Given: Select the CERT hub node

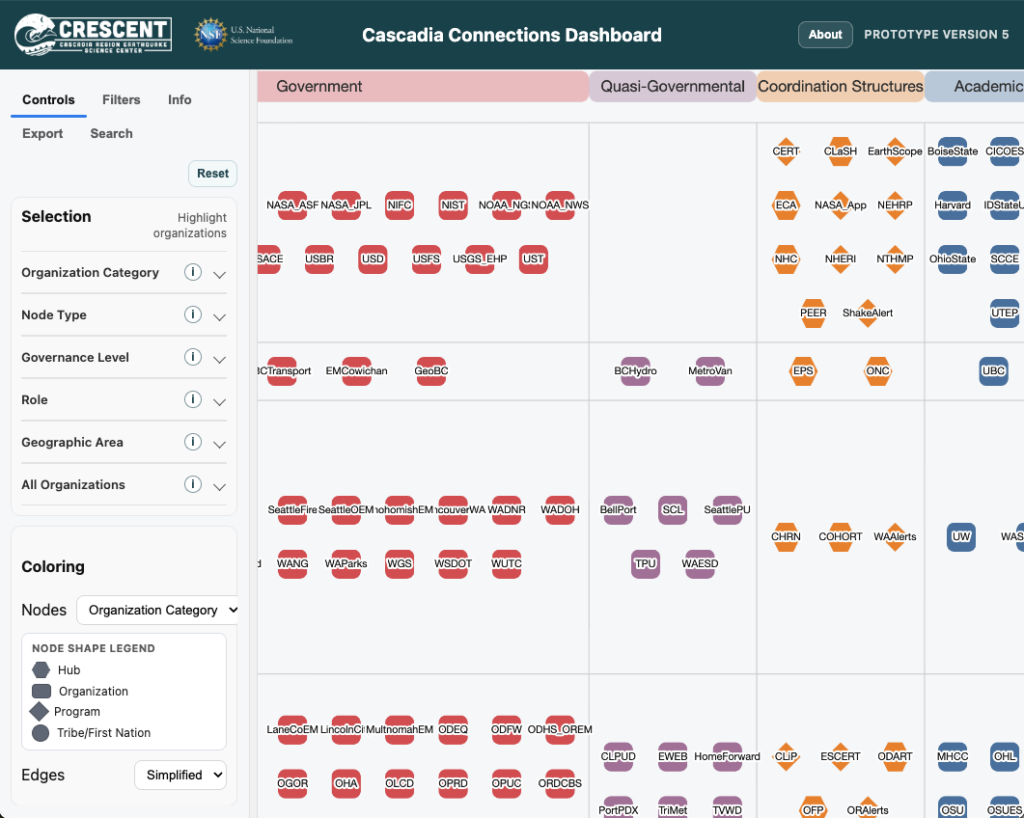Looking at the screenshot, I should 786,151.
